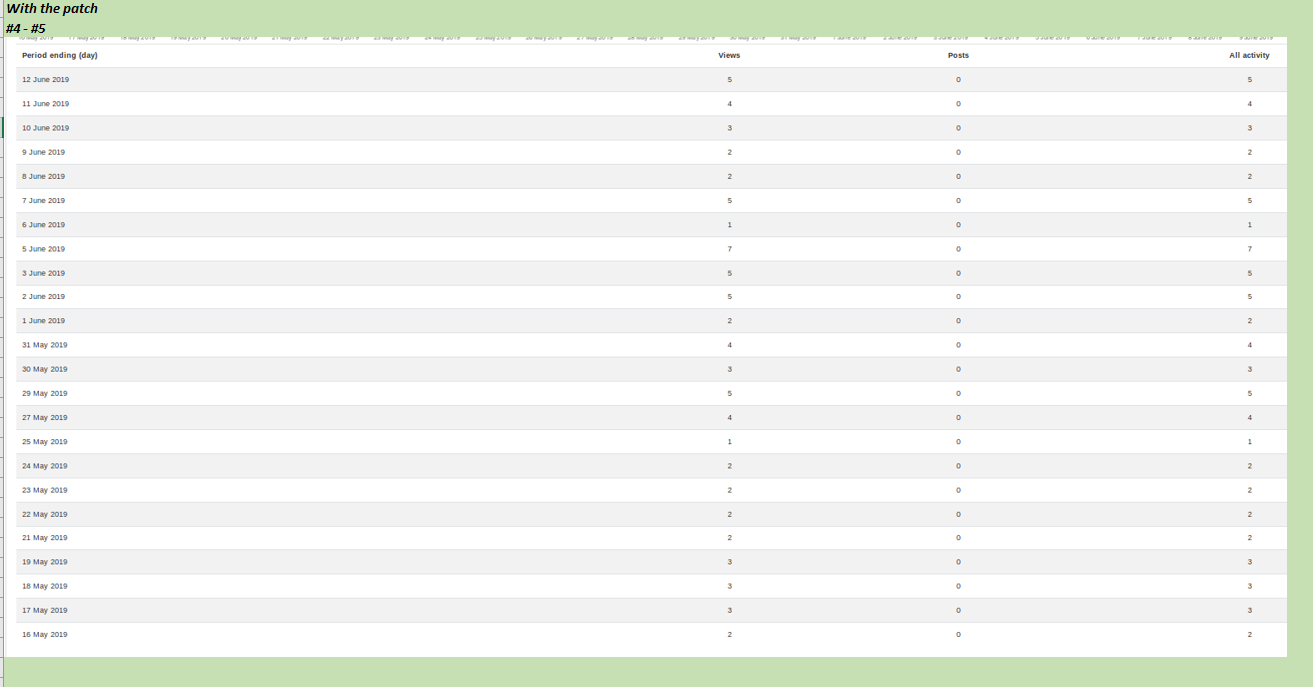Viewport: 1313px width, 687px height.
Task: Click the Posts value 0 for 1 June 2019
Action: [958, 321]
